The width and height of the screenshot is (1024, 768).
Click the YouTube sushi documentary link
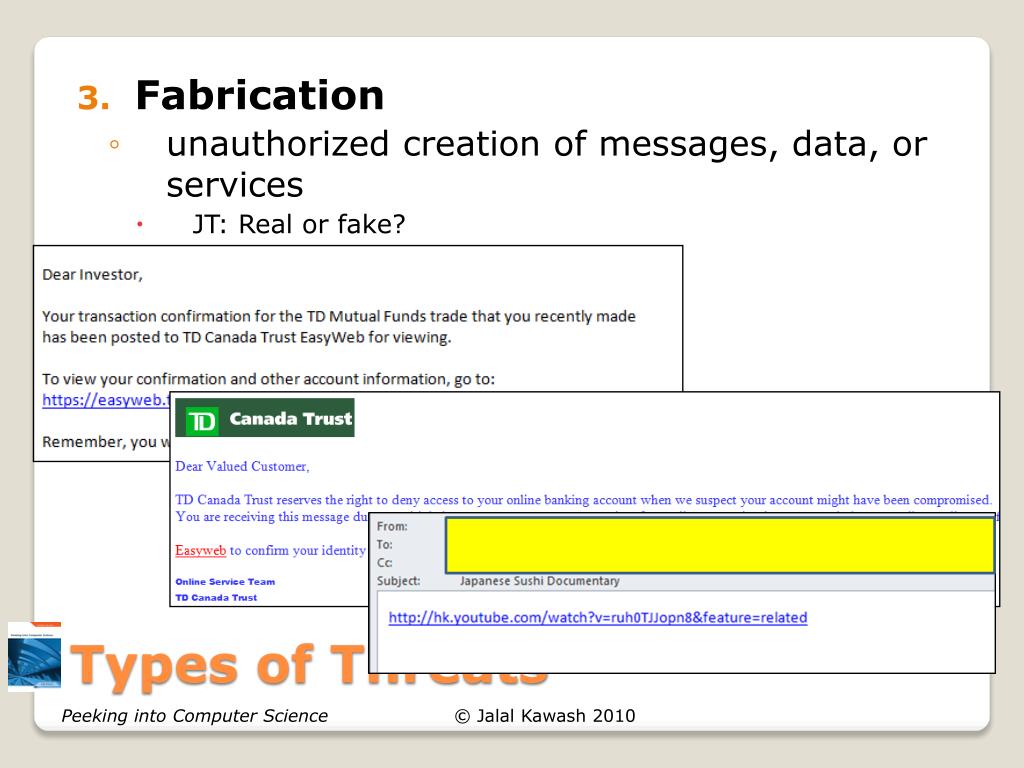tap(598, 618)
